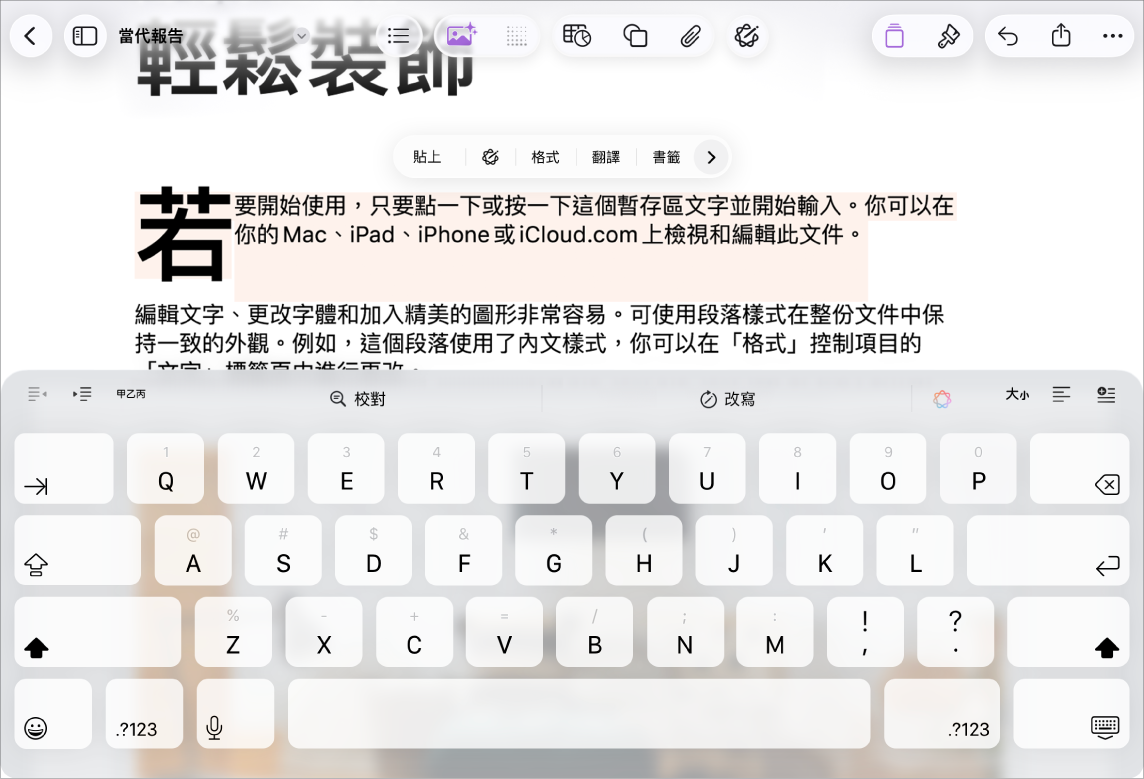Tap the 校對 proofread button
The image size is (1144, 779).
[x=357, y=397]
